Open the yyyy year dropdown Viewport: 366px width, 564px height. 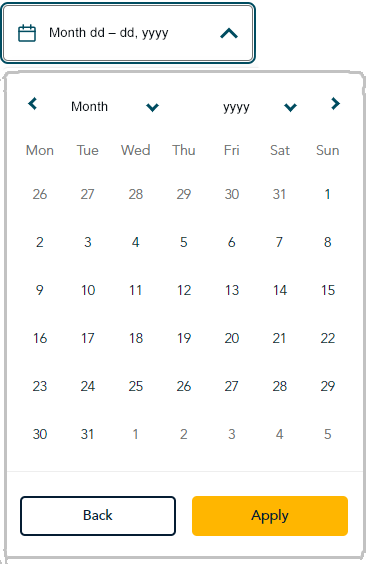click(260, 107)
